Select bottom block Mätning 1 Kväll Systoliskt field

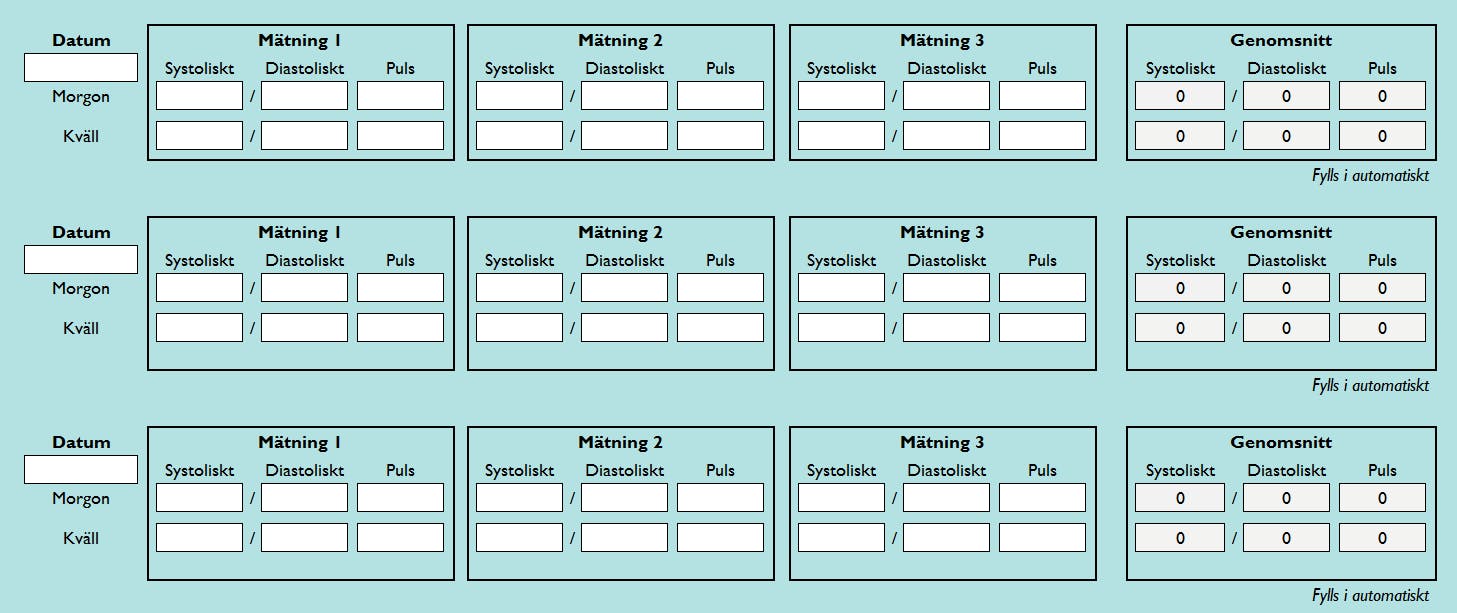click(199, 538)
